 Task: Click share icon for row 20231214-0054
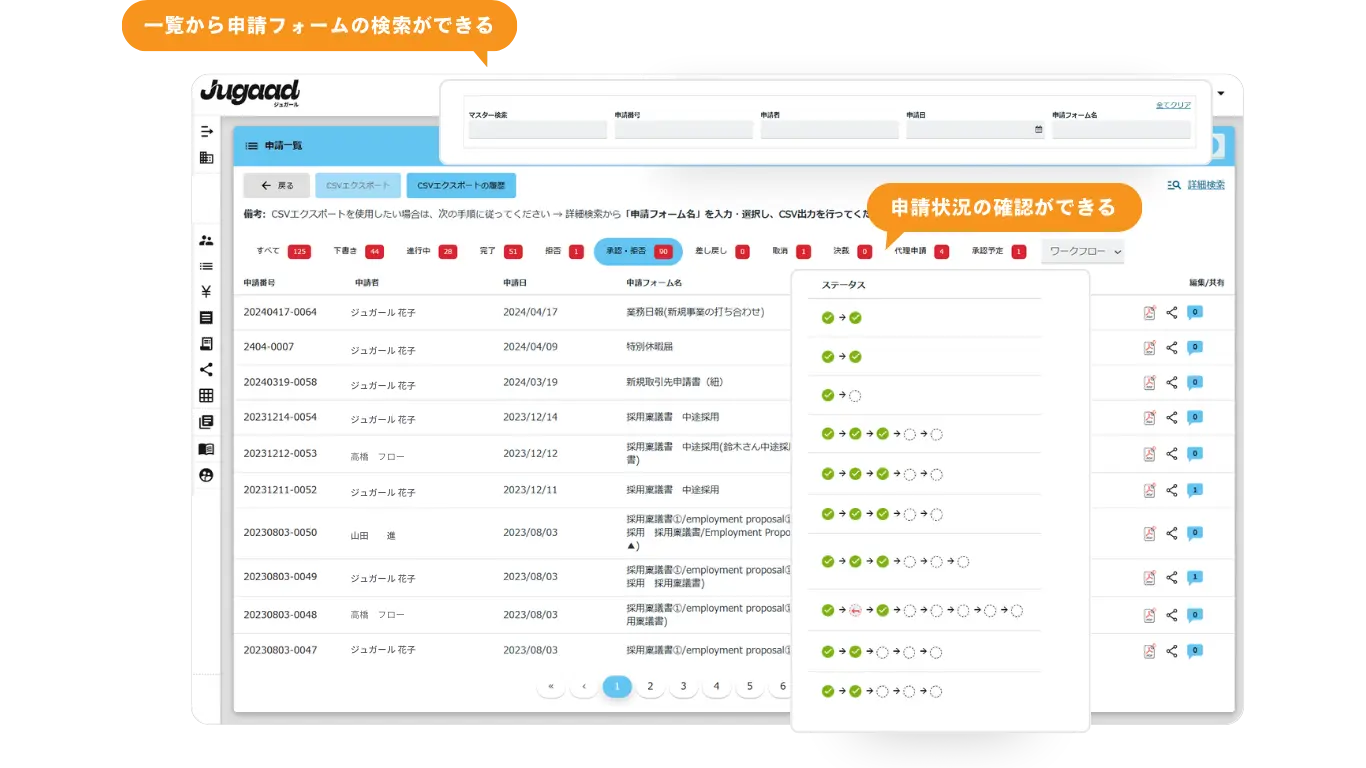click(x=1172, y=417)
